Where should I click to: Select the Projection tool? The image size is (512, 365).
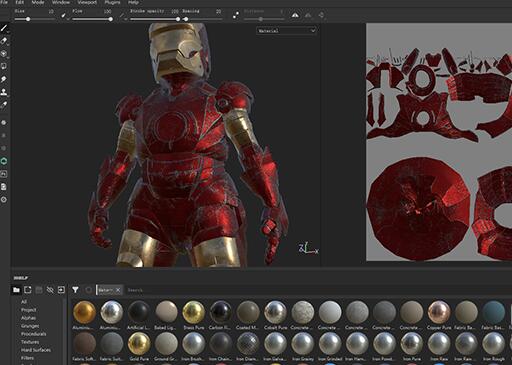[4, 54]
